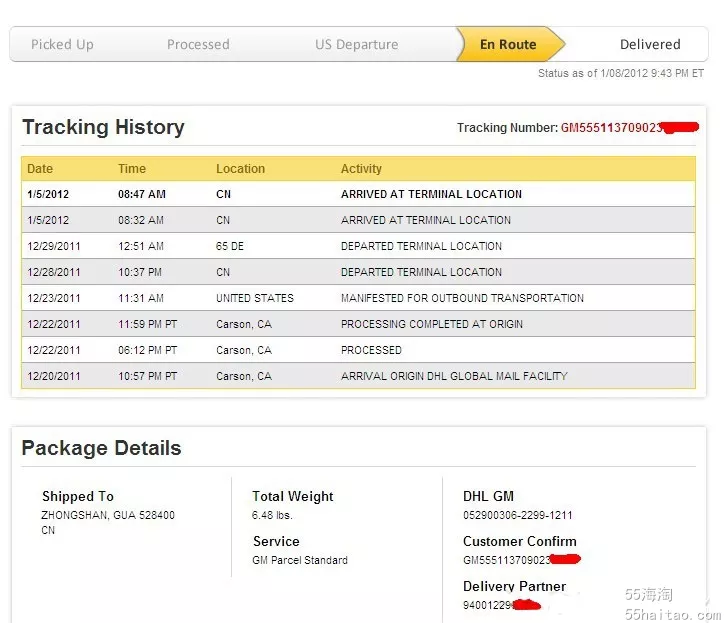This screenshot has height=623, width=724.
Task: Click the ZHONGSHAN, GUA 528400 address
Action: [108, 515]
